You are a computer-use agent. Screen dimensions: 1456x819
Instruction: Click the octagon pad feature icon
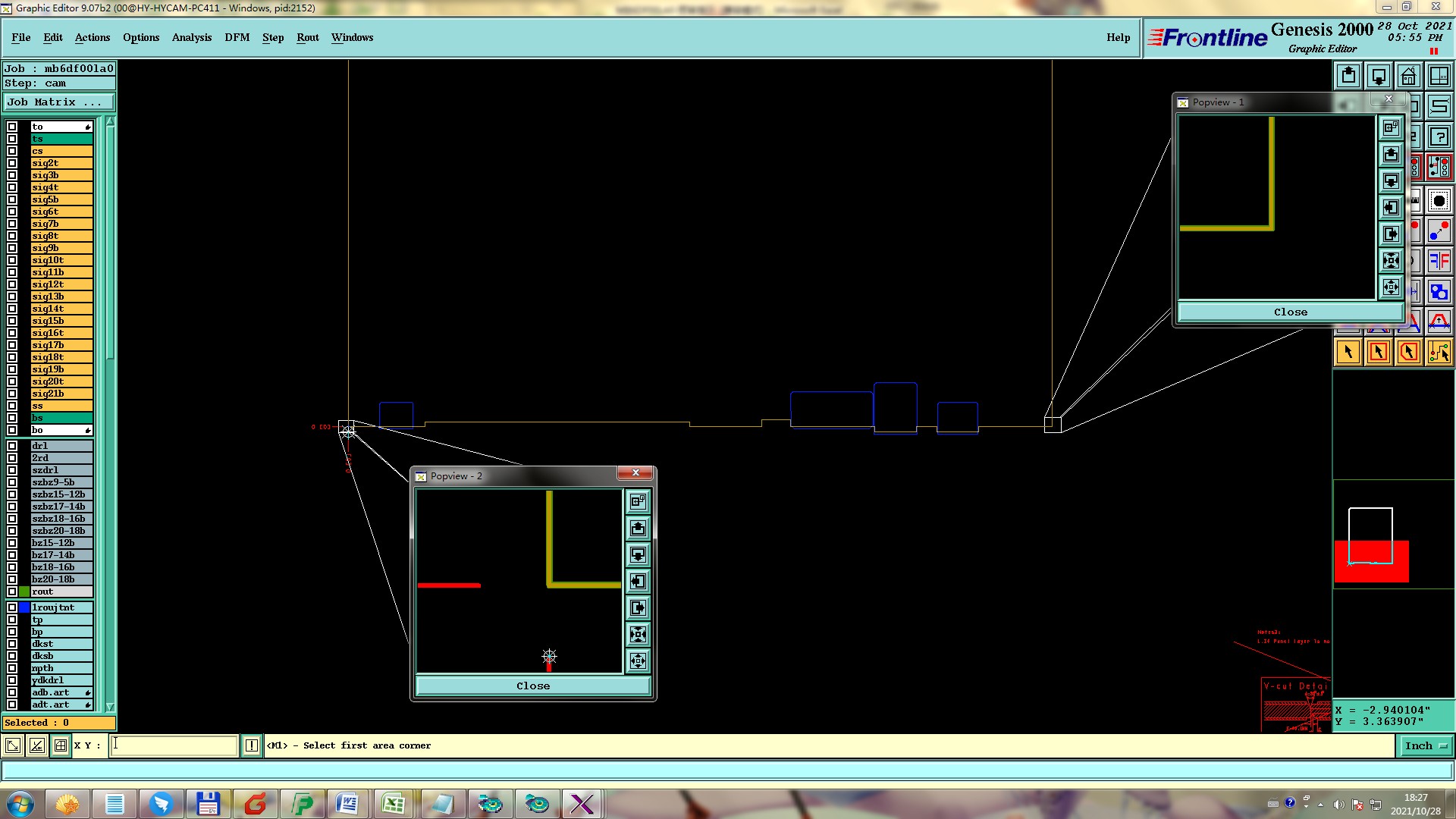(1439, 201)
